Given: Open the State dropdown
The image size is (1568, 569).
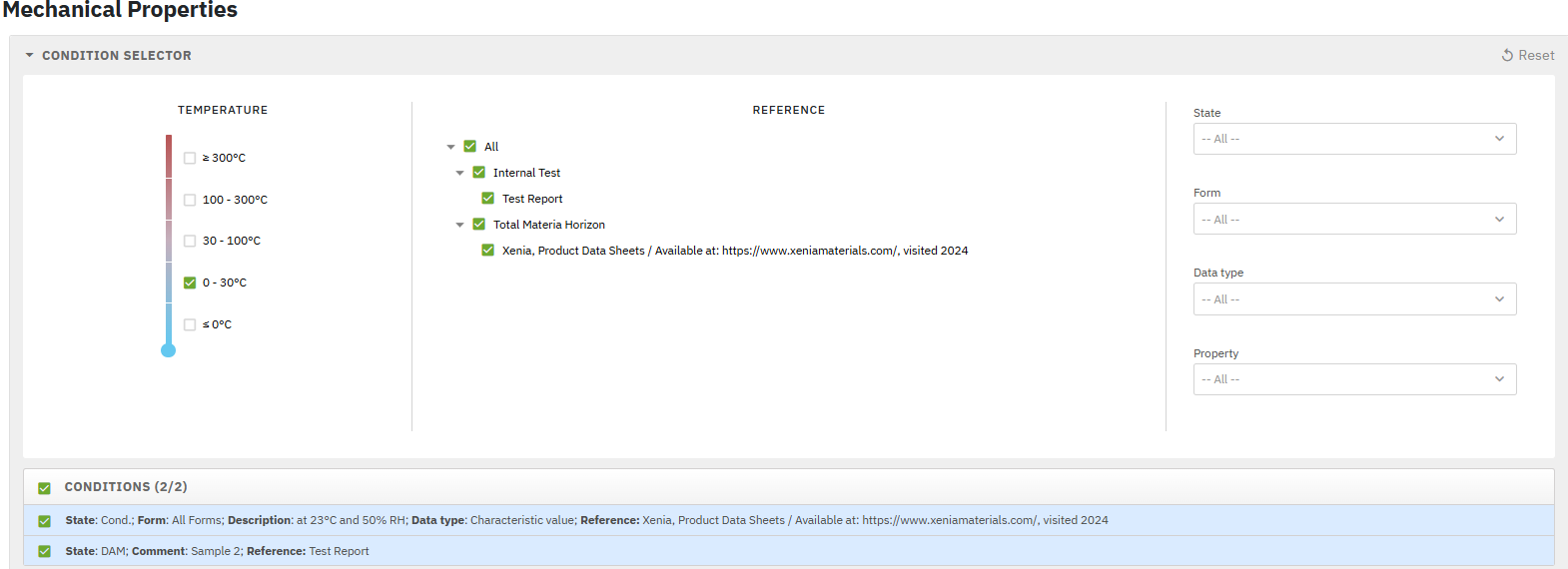Looking at the screenshot, I should pos(1353,139).
